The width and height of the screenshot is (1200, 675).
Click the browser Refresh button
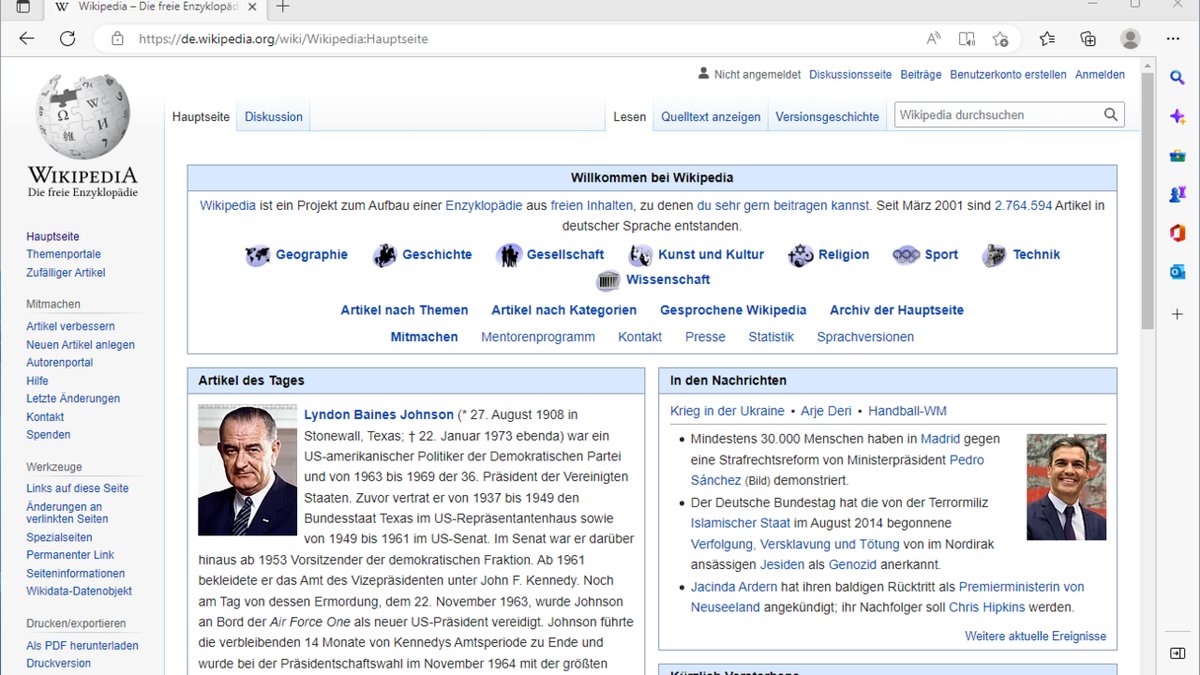click(x=67, y=39)
